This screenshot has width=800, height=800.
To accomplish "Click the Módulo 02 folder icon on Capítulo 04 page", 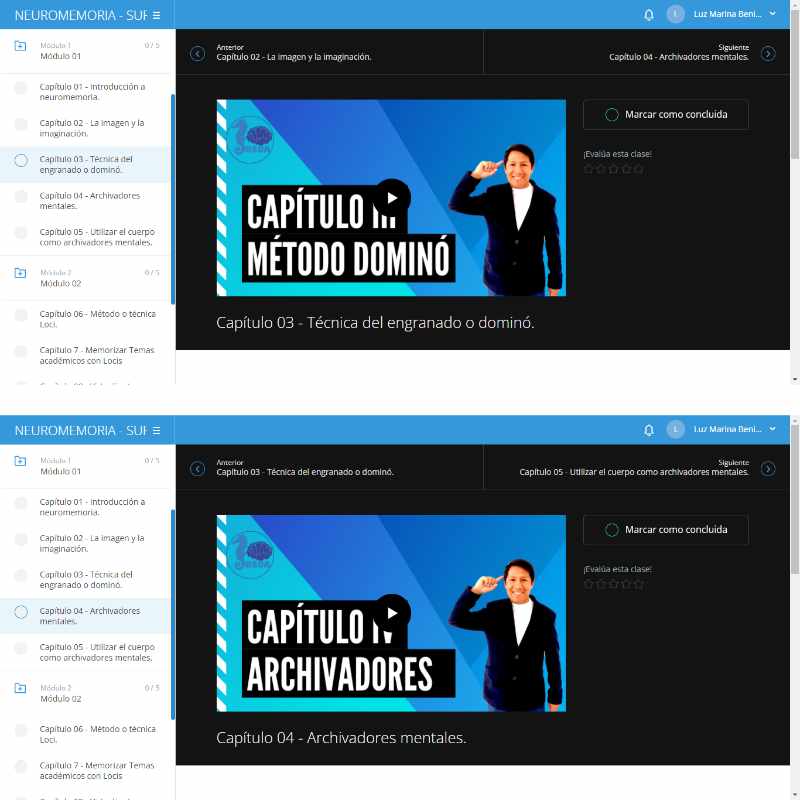I will [x=20, y=688].
